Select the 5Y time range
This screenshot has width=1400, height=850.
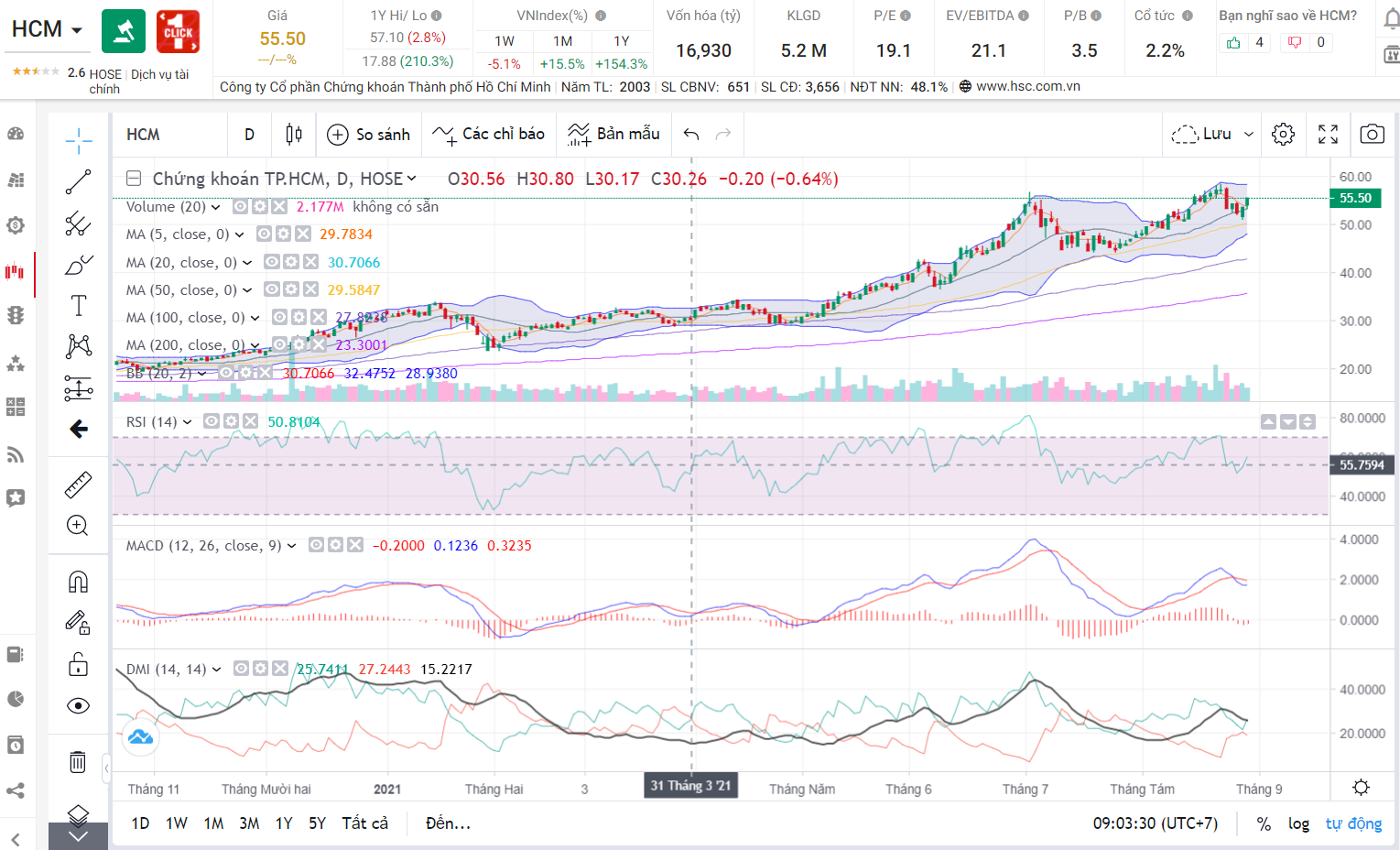(317, 823)
